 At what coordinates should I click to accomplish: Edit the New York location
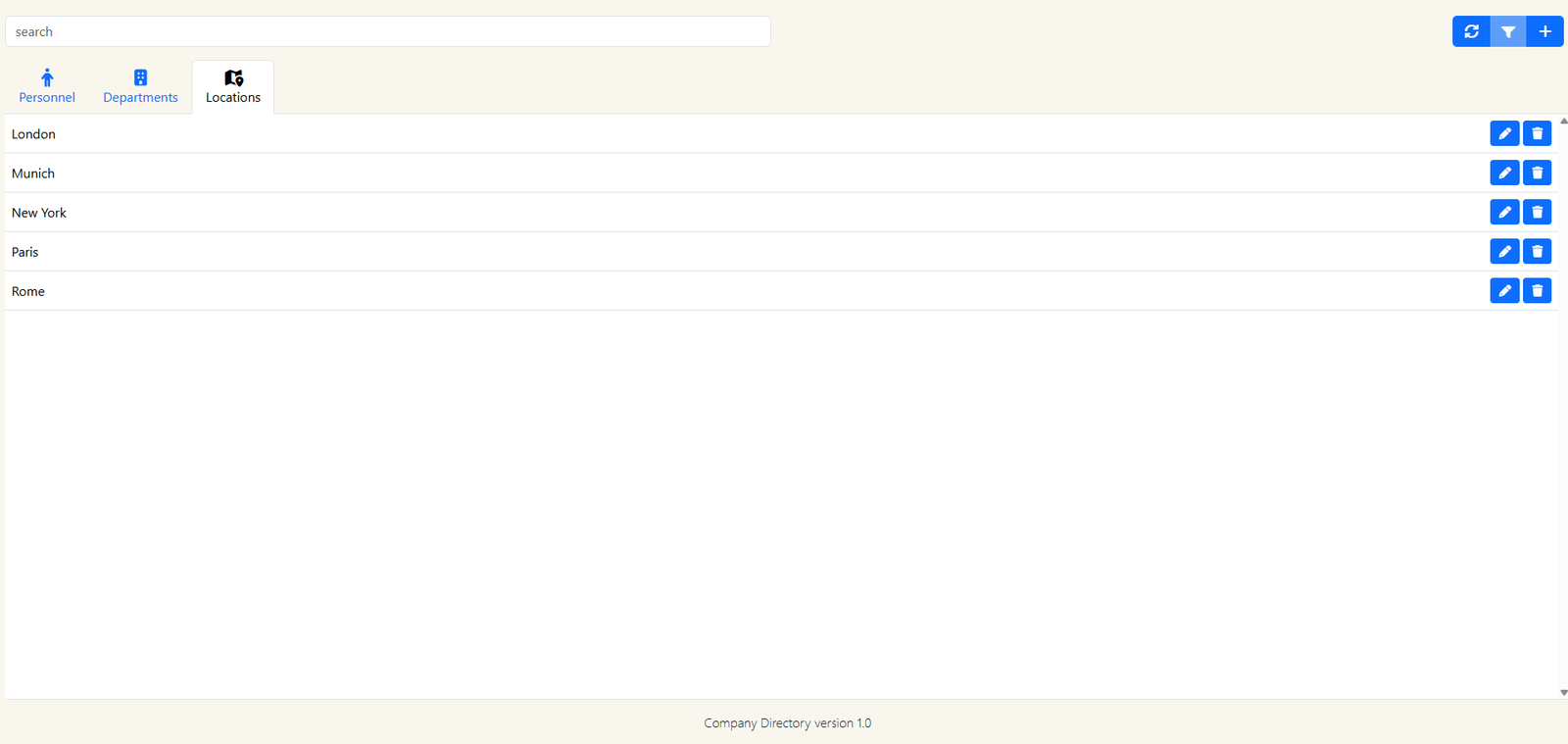(1504, 212)
